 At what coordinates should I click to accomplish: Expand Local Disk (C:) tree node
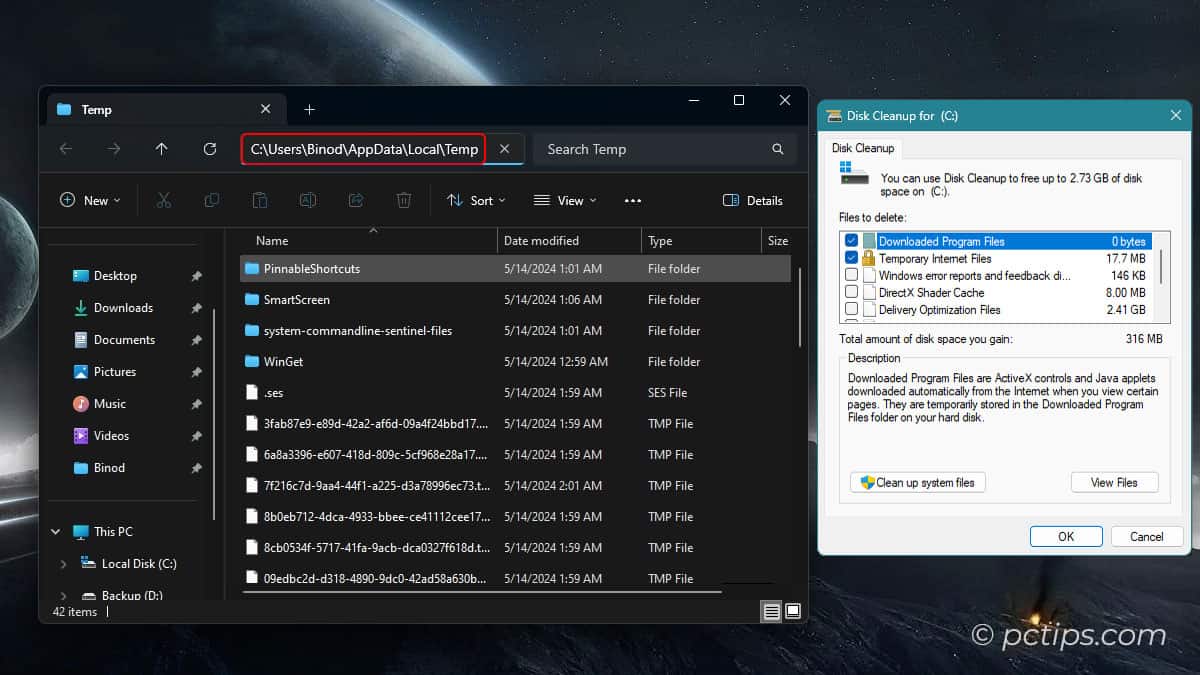tap(64, 564)
